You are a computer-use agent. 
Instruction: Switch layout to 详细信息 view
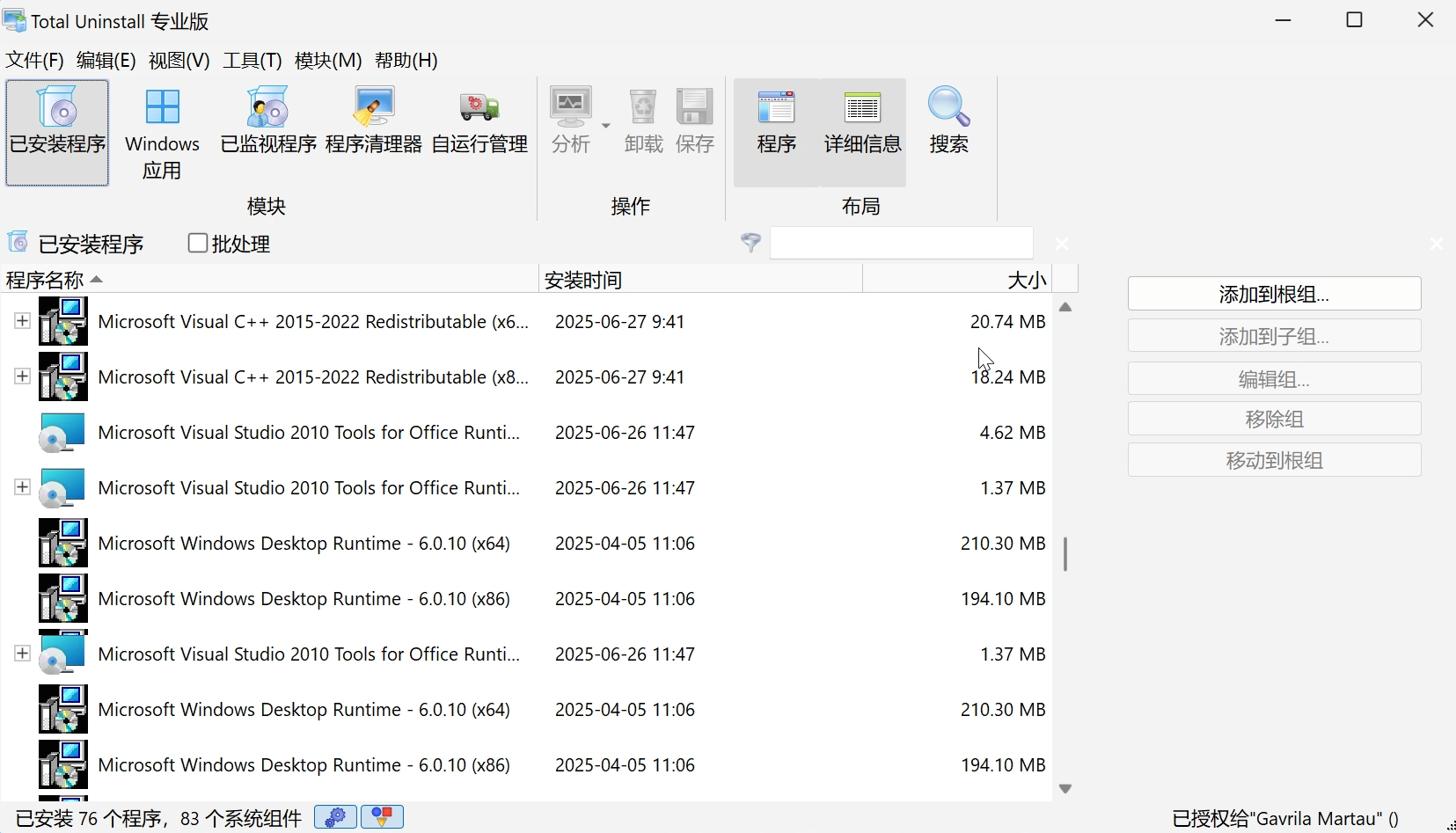click(862, 123)
